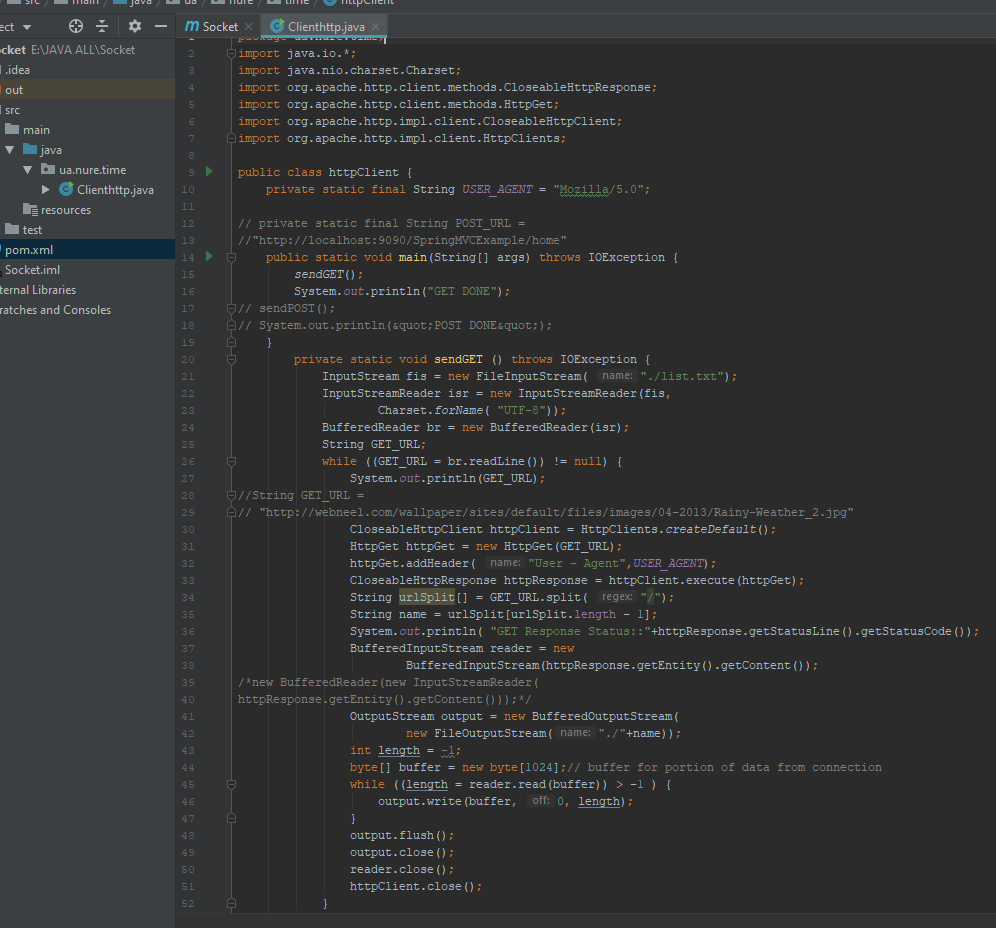Open the Project view dropdown arrow

(x=26, y=27)
